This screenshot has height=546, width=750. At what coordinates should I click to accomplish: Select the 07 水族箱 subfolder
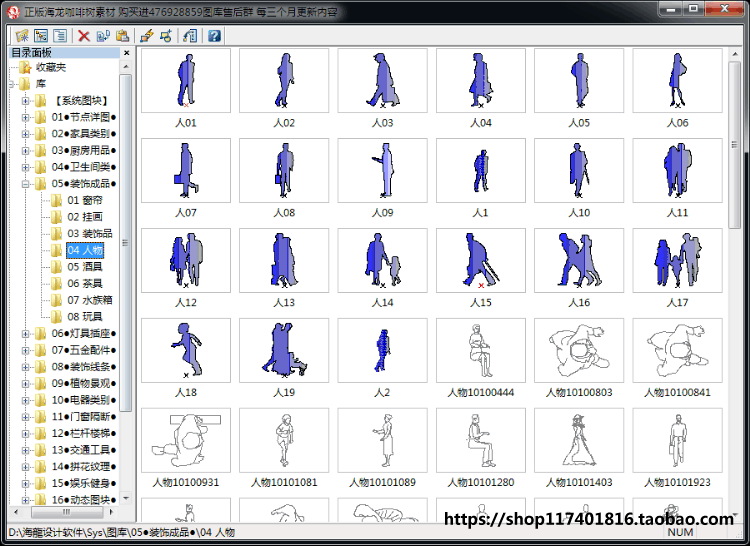point(89,300)
